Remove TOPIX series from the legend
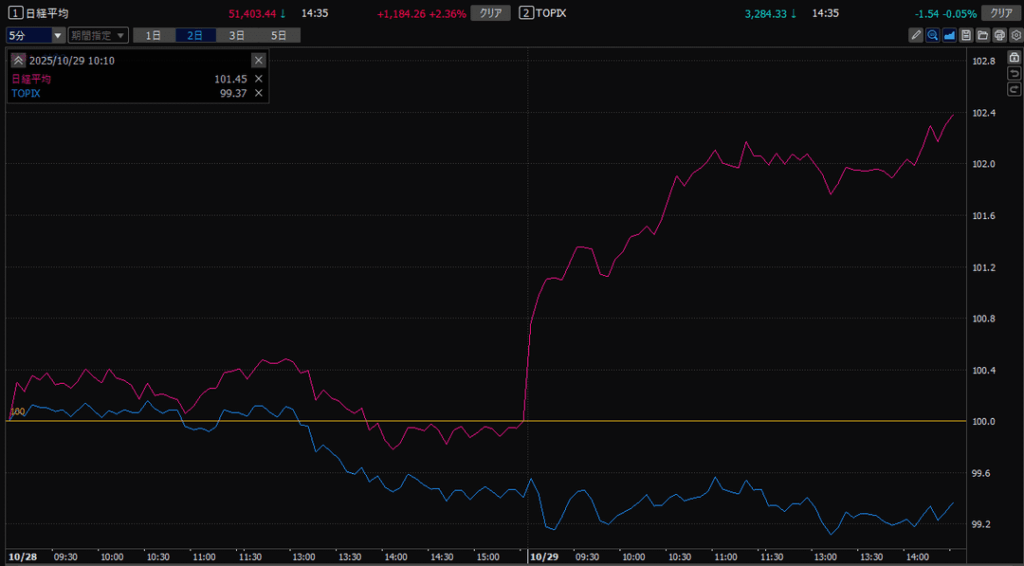 tap(259, 93)
